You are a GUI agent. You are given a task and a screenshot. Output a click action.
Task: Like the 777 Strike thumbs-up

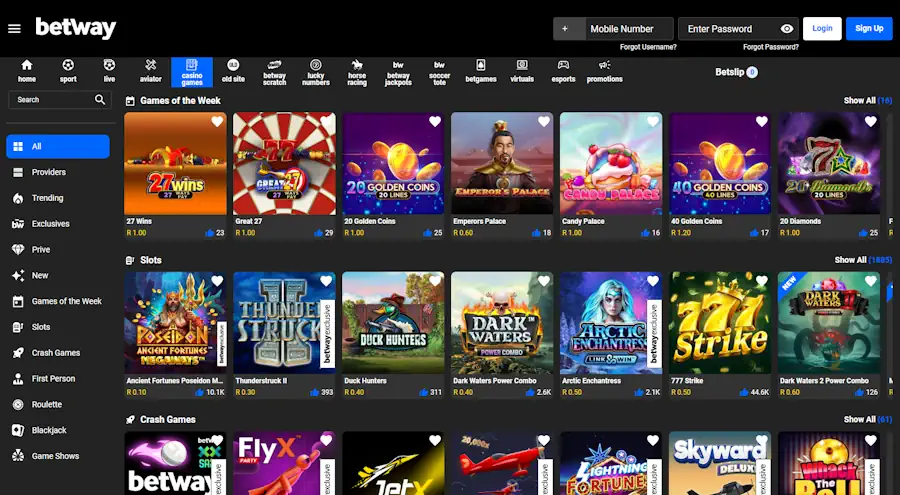tap(744, 393)
